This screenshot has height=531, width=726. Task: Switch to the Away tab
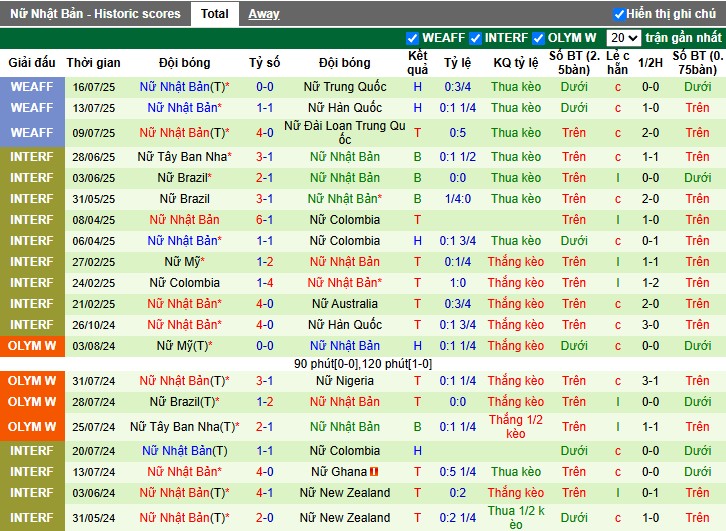point(264,14)
